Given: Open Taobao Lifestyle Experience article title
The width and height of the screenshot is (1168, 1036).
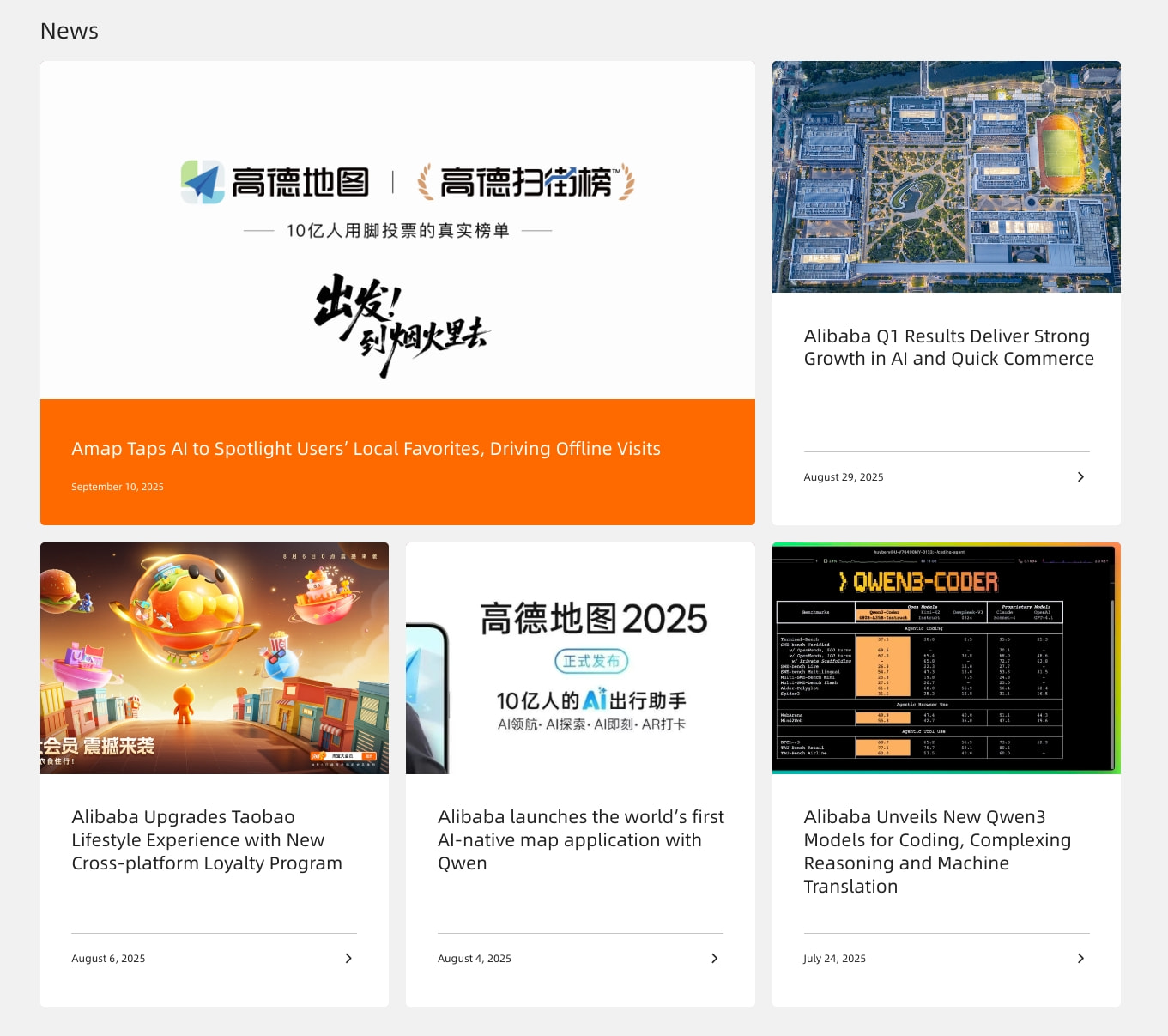Looking at the screenshot, I should tap(207, 840).
